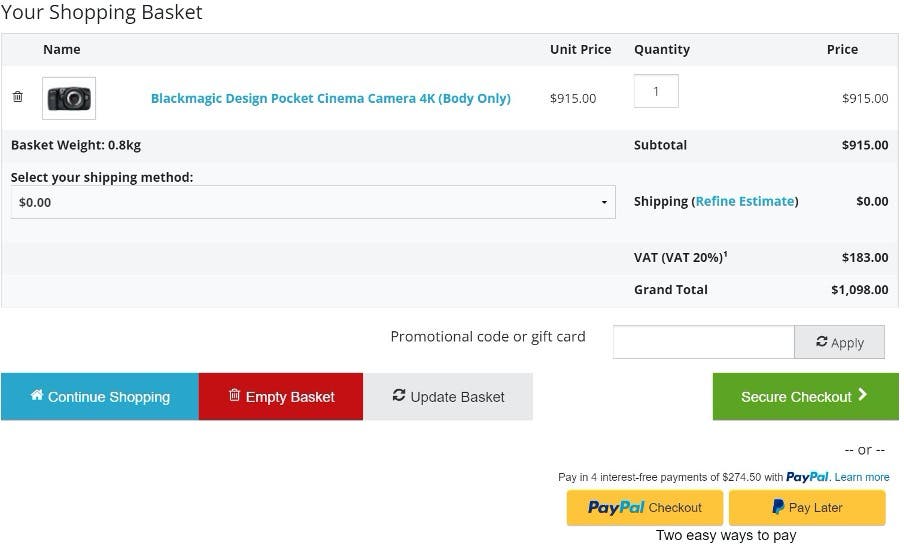Click the trash icon on Empty Basket
Viewport: 904px width, 558px height.
pyautogui.click(x=235, y=396)
